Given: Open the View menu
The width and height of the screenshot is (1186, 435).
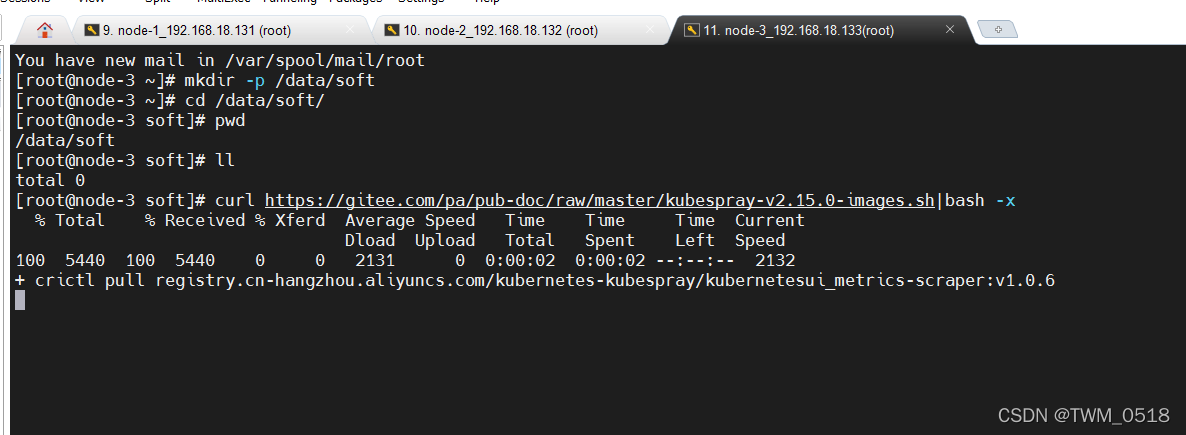Looking at the screenshot, I should pos(91,2).
